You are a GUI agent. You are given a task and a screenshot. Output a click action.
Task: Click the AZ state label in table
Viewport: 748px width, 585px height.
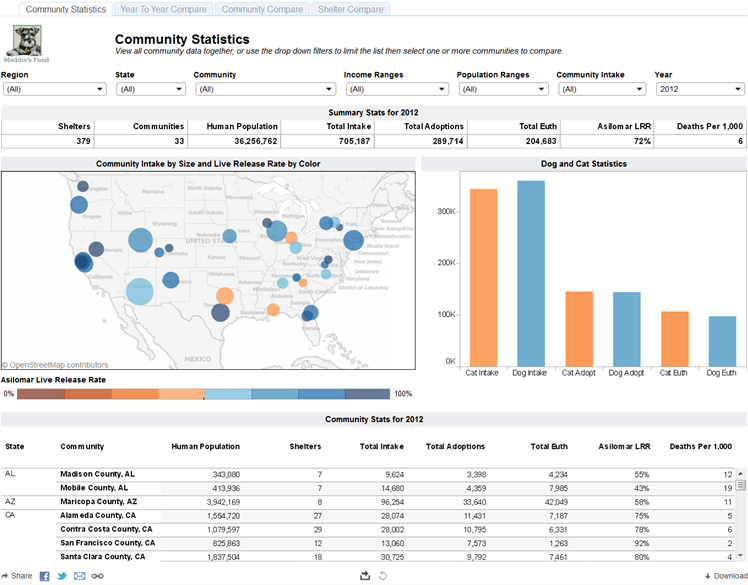[x=10, y=501]
